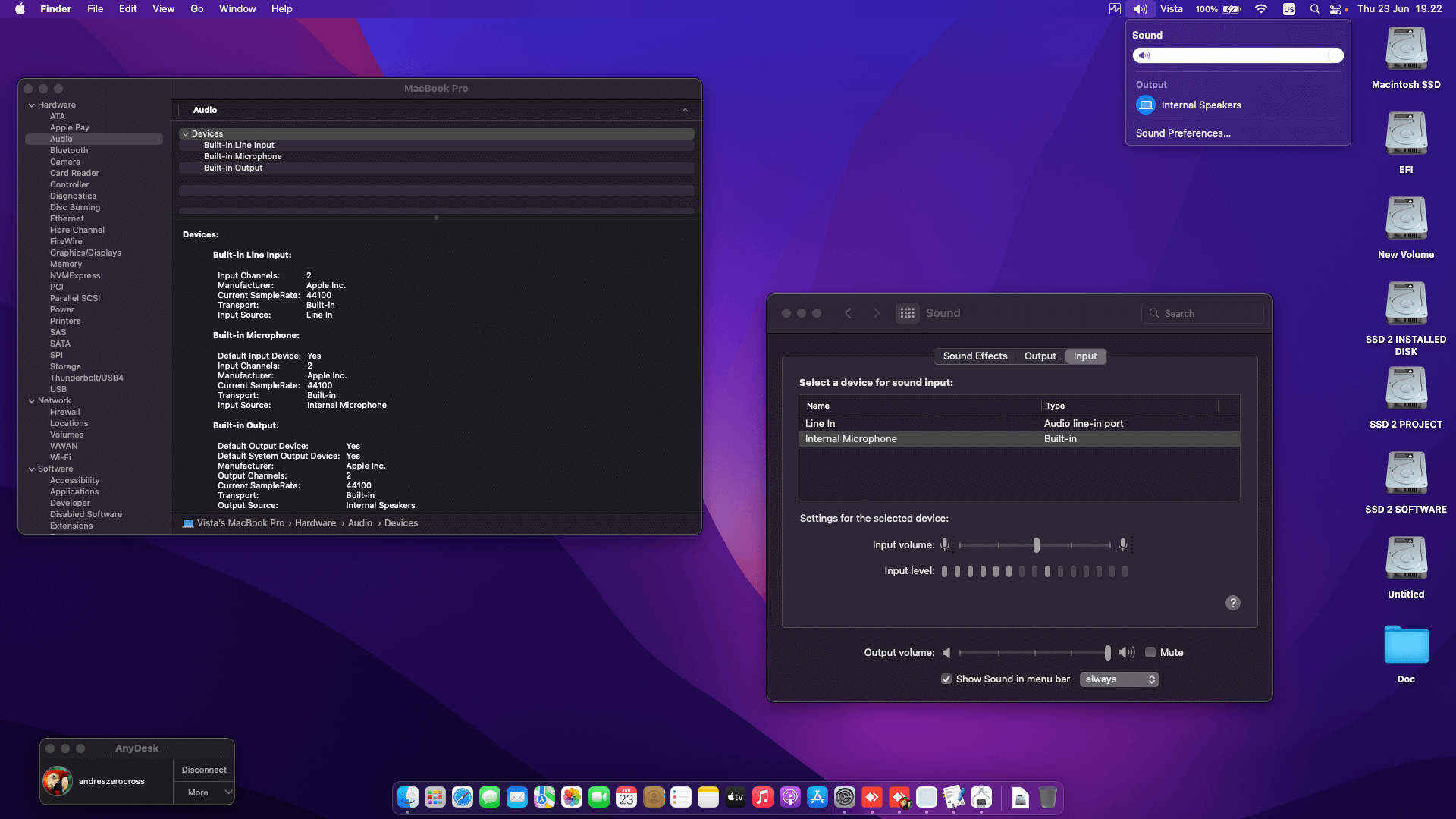Select EFI volume on desktop
This screenshot has height=819, width=1456.
pyautogui.click(x=1406, y=143)
